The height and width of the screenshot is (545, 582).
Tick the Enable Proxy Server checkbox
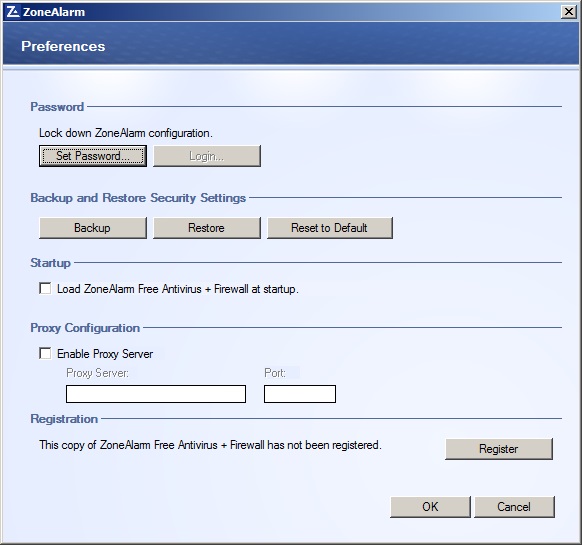(x=45, y=353)
